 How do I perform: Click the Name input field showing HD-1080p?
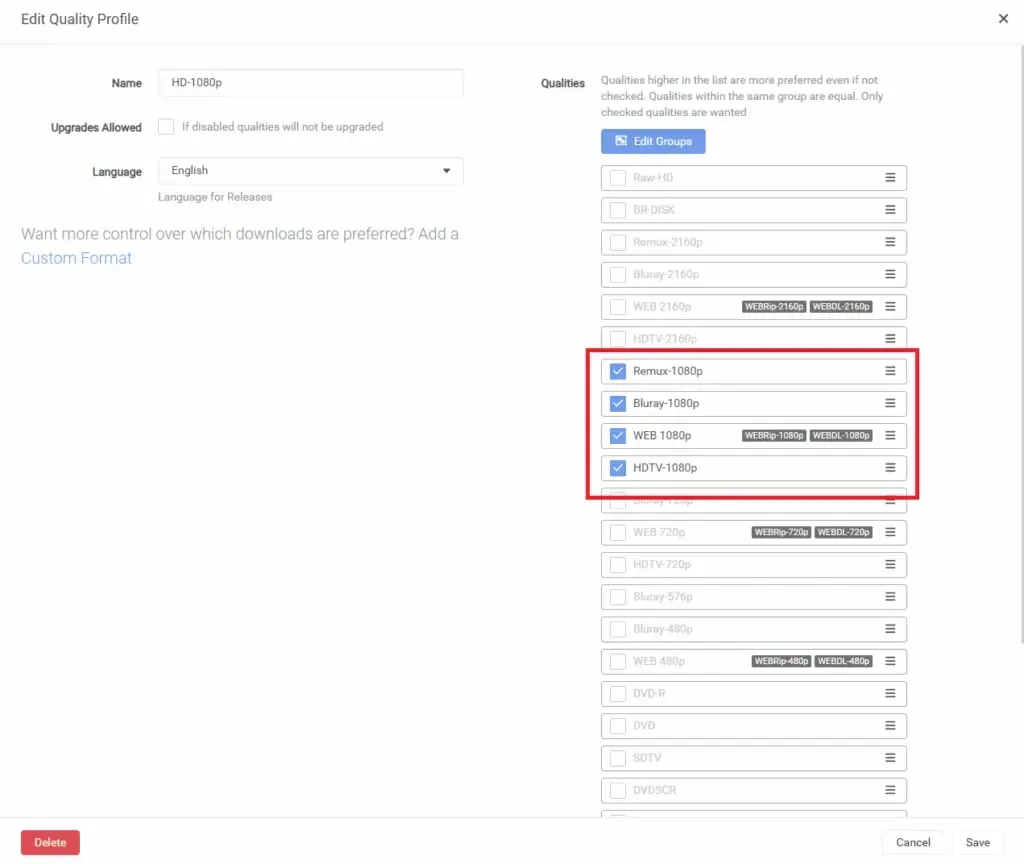[310, 83]
